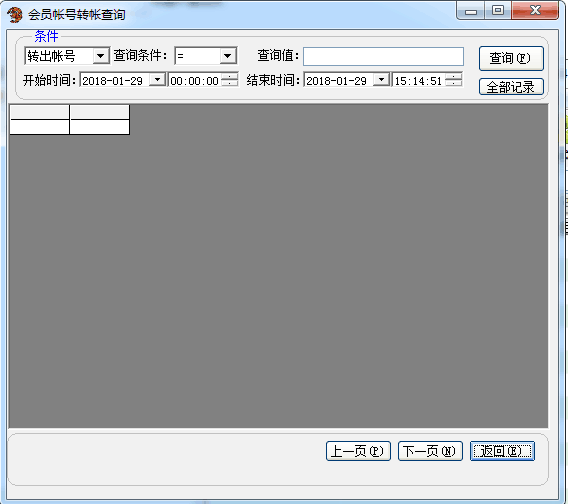Open the 结束时间 date picker dropdown

tap(381, 79)
